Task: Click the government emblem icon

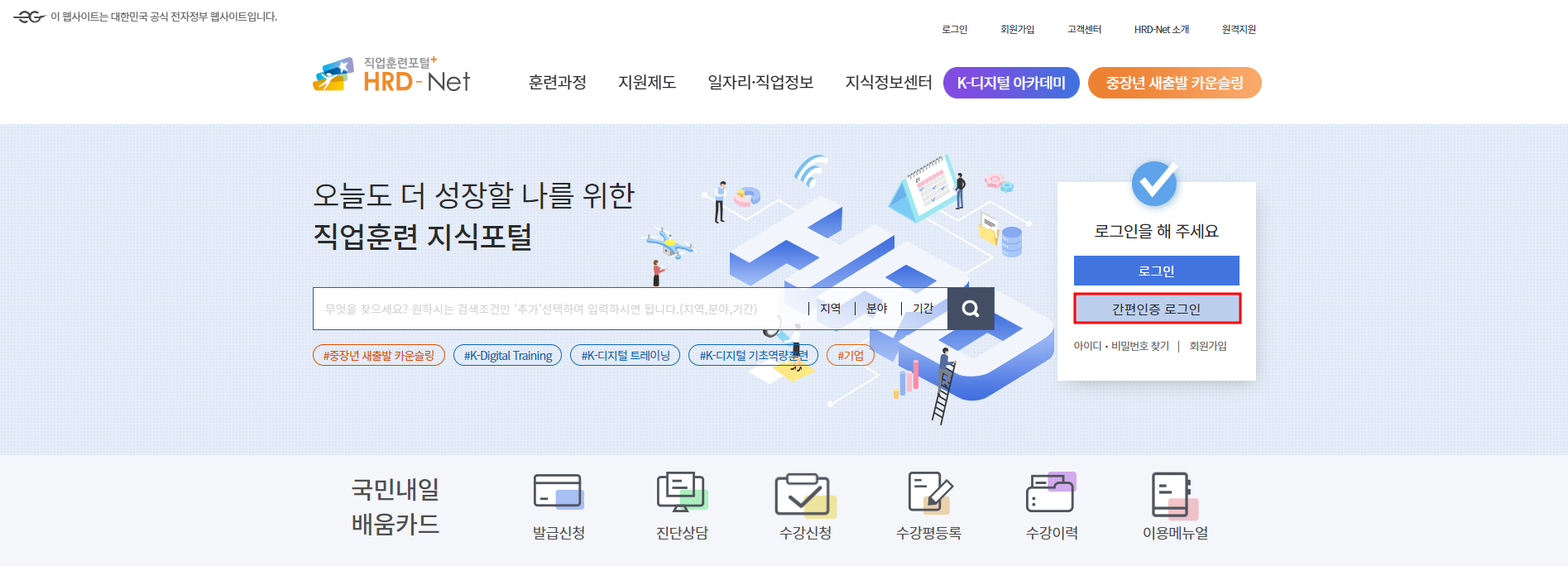Action: [x=29, y=17]
